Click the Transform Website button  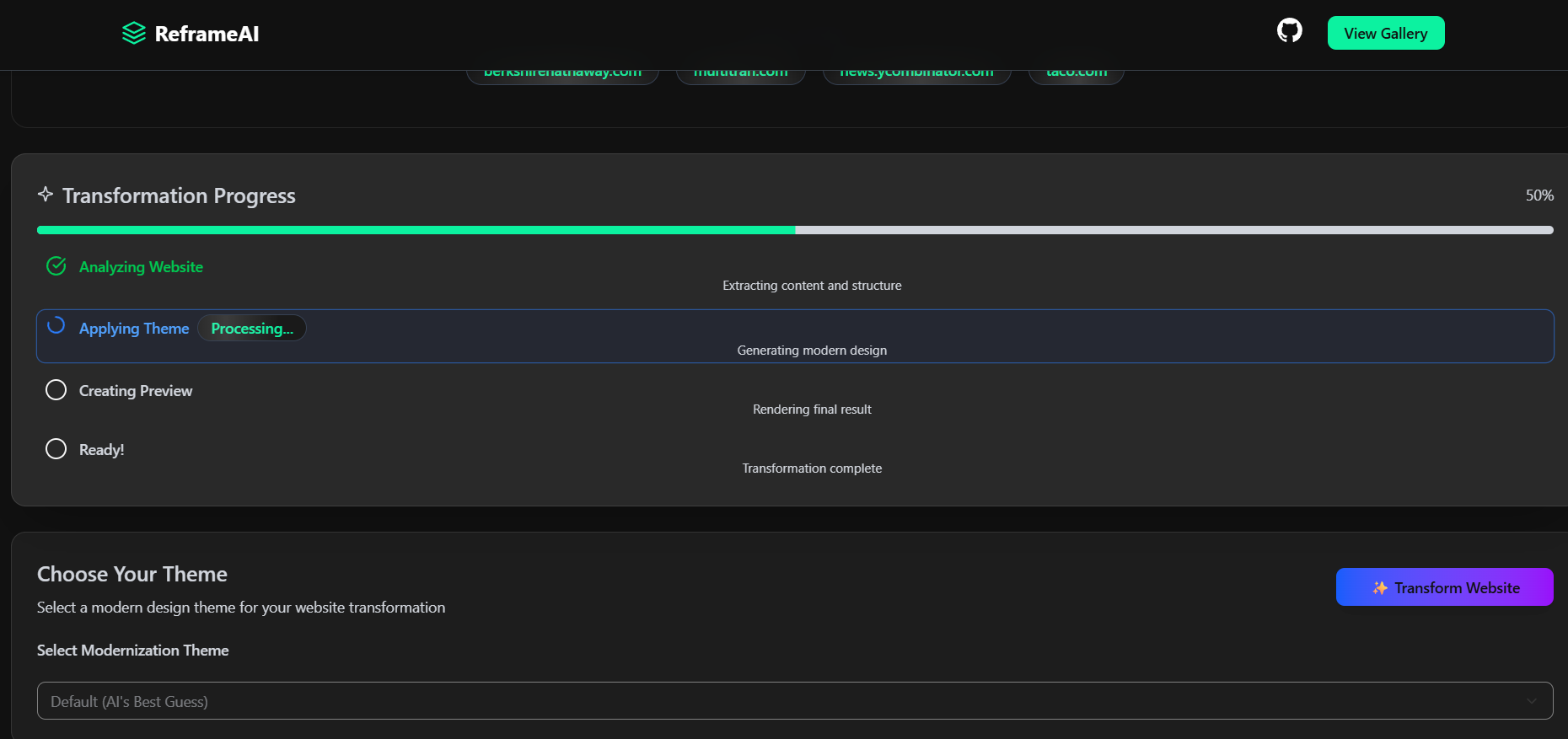pos(1445,587)
